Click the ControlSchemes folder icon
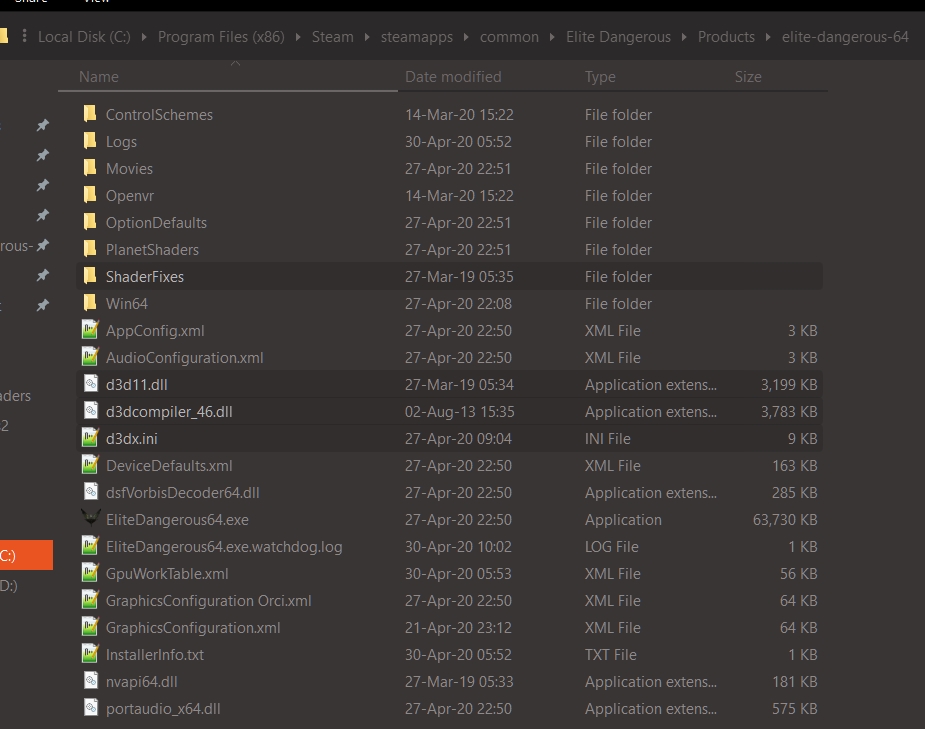This screenshot has width=925, height=729. click(x=90, y=114)
